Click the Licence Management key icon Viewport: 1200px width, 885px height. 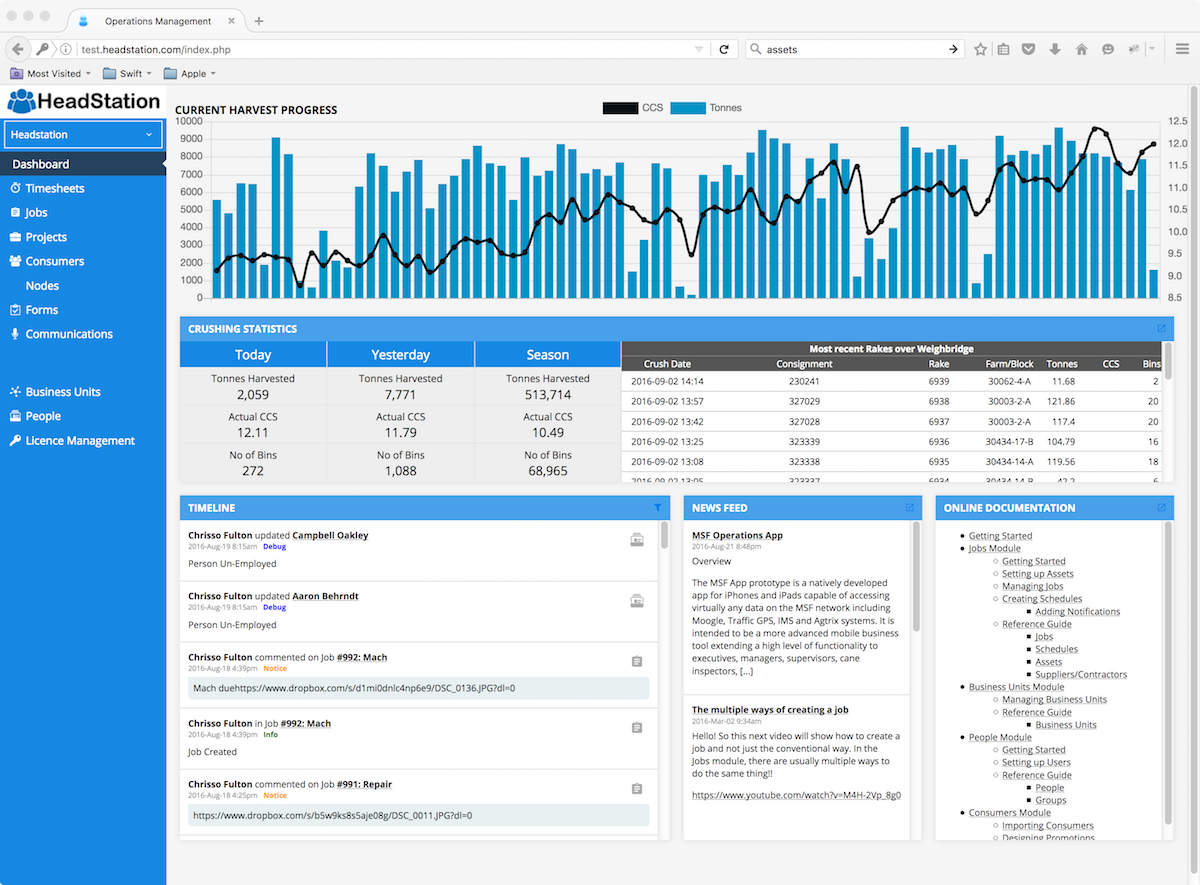15,440
